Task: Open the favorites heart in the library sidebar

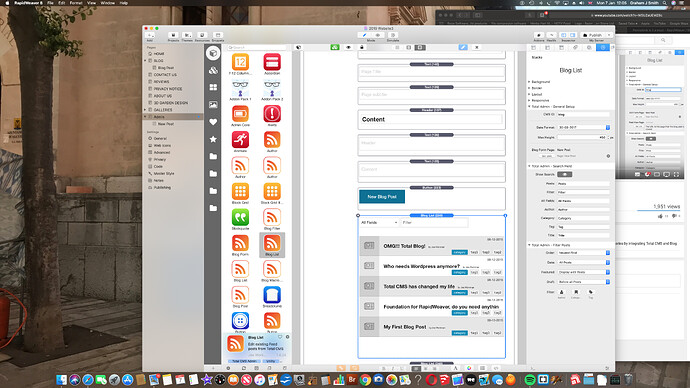Action: coord(213,122)
